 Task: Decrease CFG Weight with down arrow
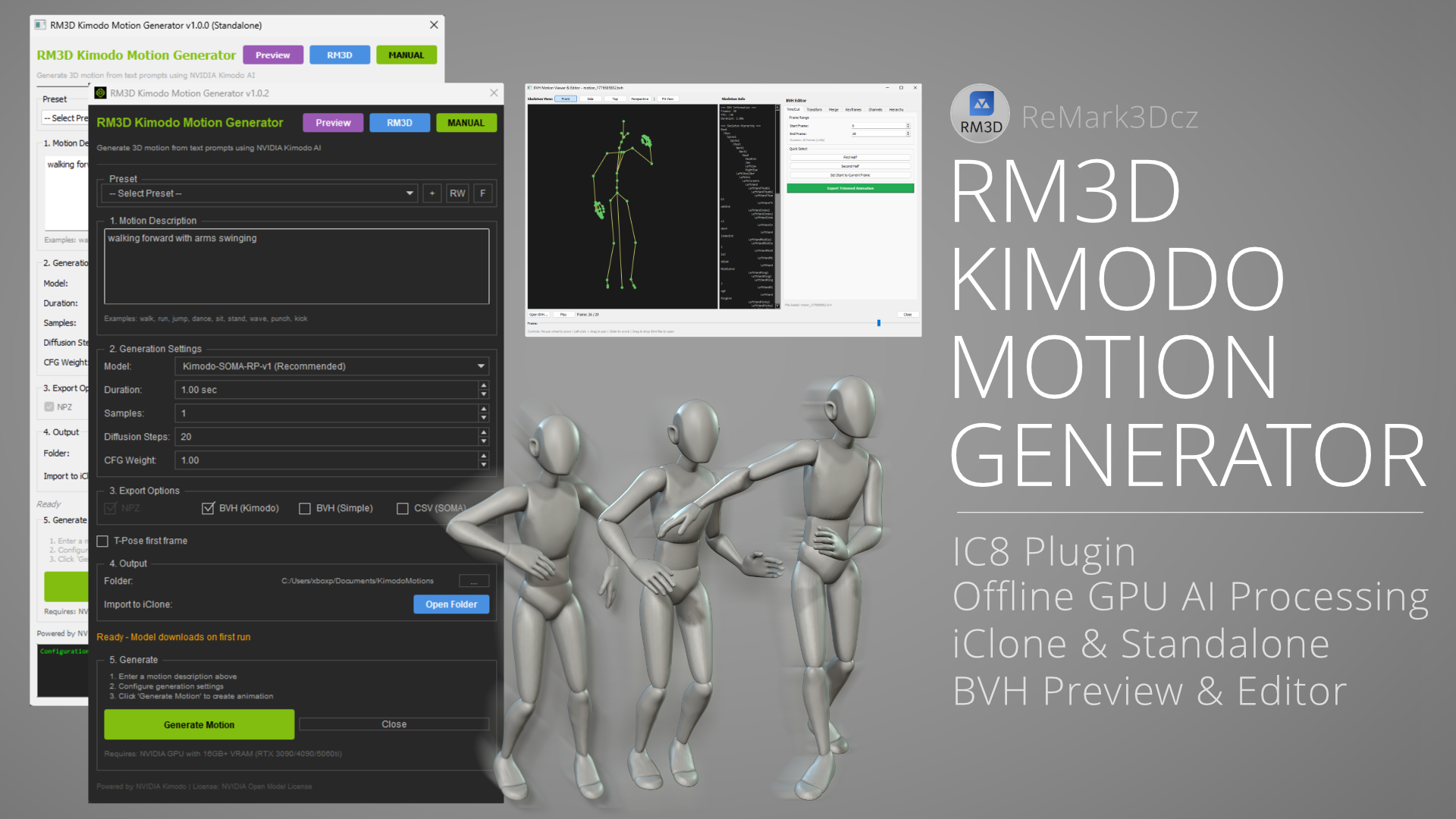(x=484, y=465)
